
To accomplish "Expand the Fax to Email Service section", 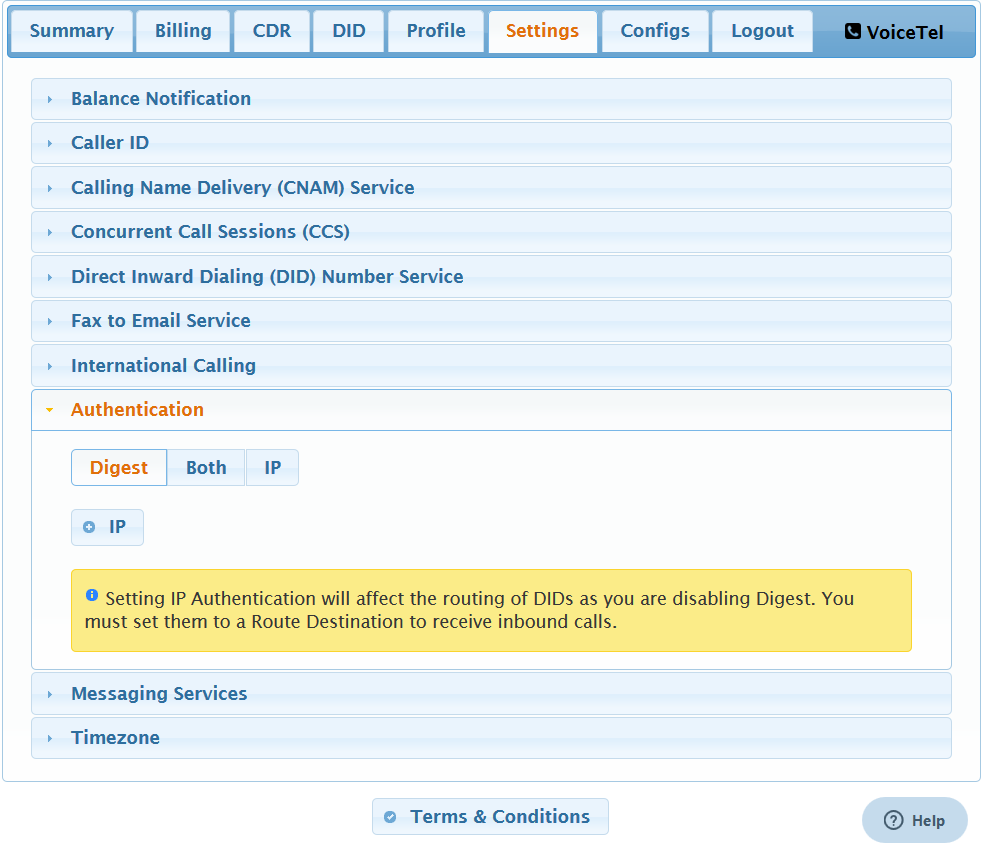I will 491,321.
